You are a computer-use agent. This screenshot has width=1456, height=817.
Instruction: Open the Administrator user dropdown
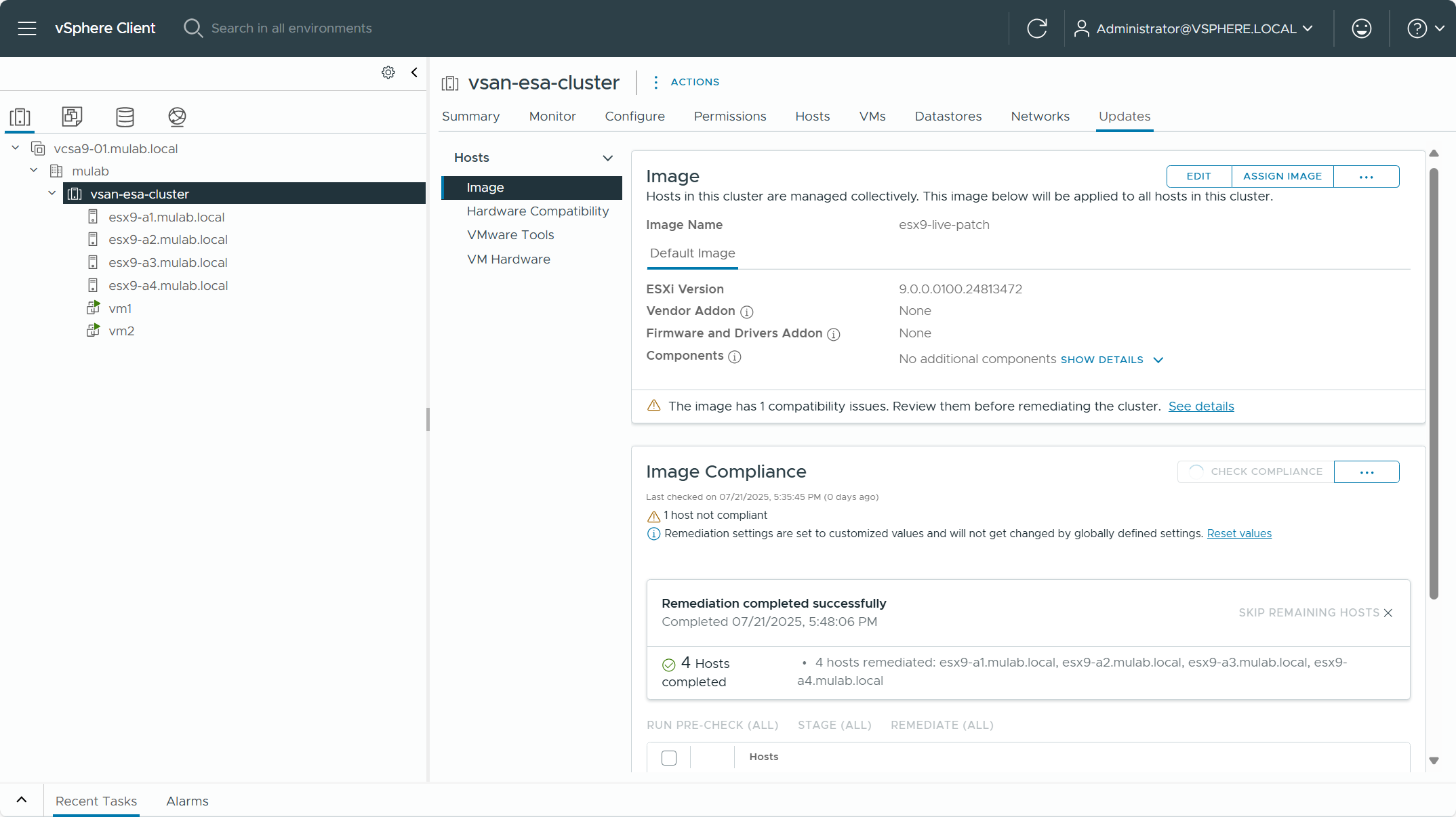[1194, 28]
